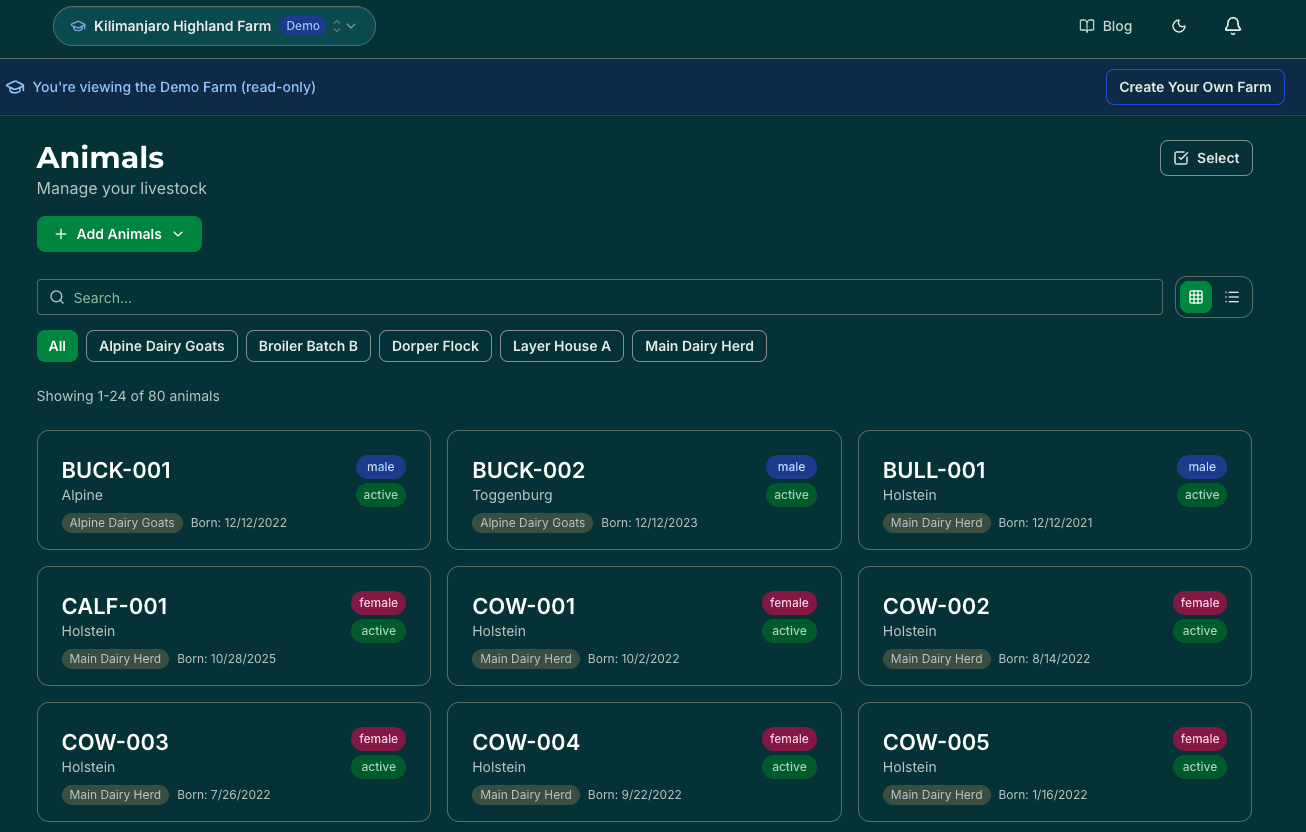Image resolution: width=1306 pixels, height=832 pixels.
Task: Click the magnifying glass search icon
Action: (57, 297)
